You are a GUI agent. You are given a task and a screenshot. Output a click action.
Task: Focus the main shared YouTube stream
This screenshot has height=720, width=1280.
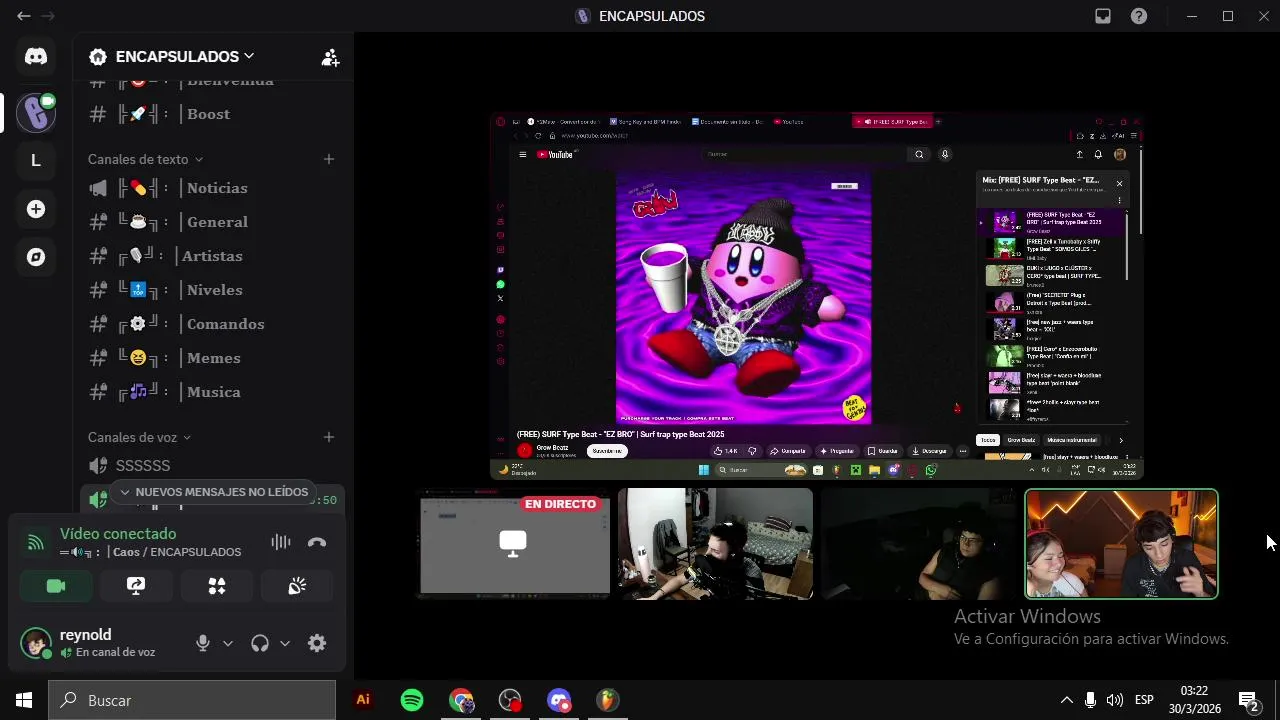(816, 297)
